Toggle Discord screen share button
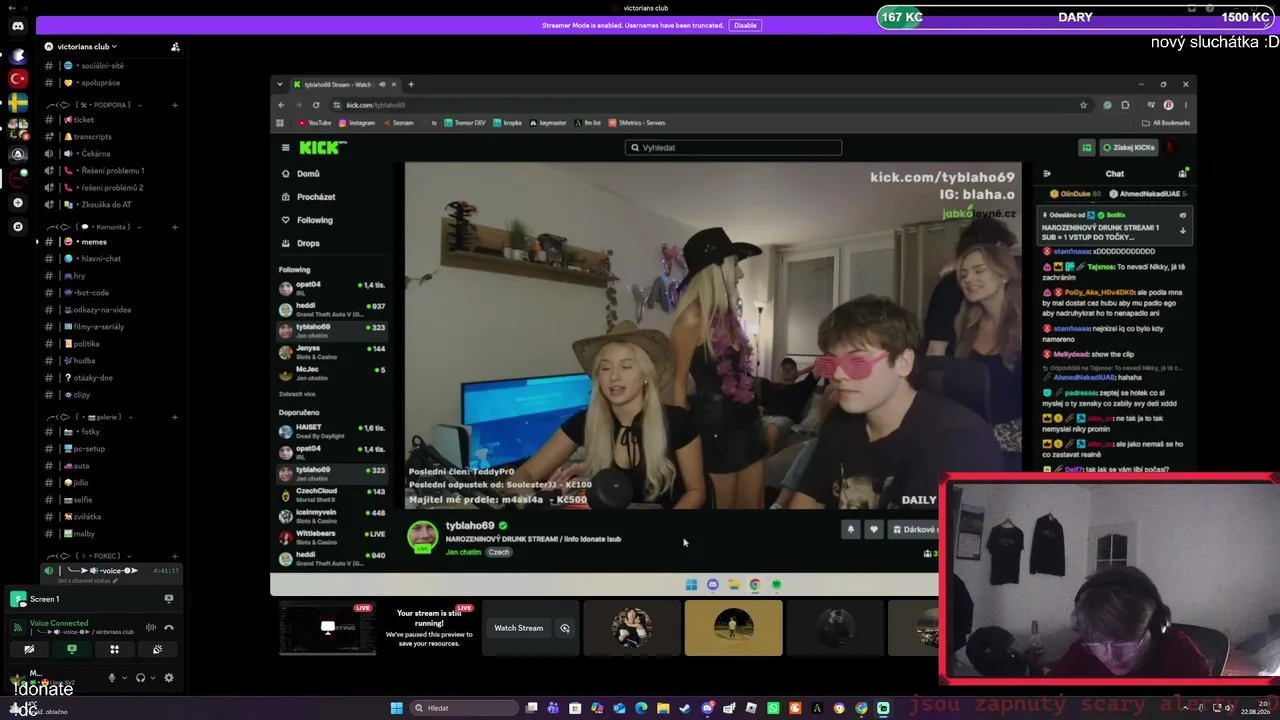 pyautogui.click(x=72, y=649)
